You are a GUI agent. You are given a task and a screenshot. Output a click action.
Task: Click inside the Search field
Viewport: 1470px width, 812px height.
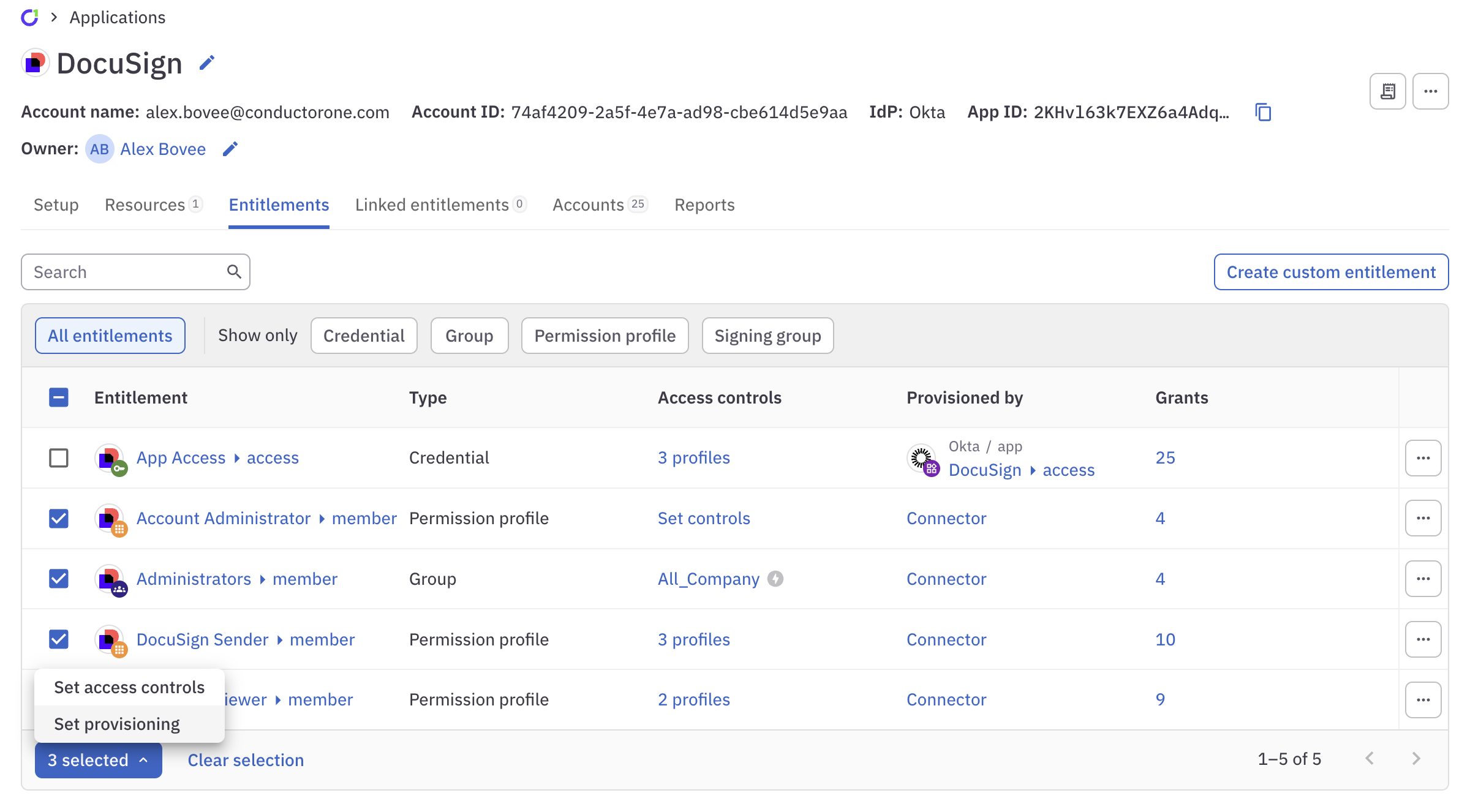(x=123, y=271)
